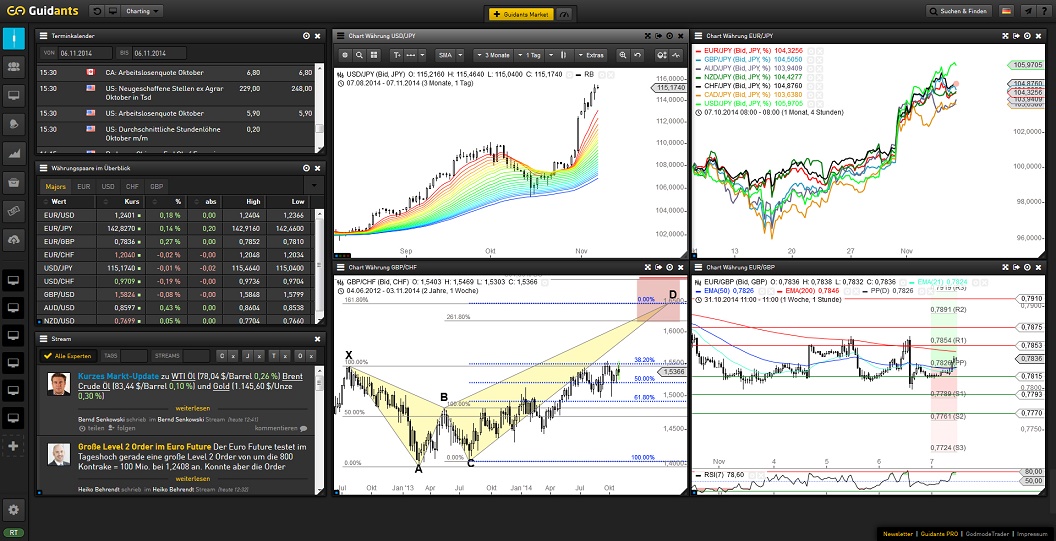Open the settings gear in the left sidebar
The width and height of the screenshot is (1056, 541).
click(x=14, y=509)
